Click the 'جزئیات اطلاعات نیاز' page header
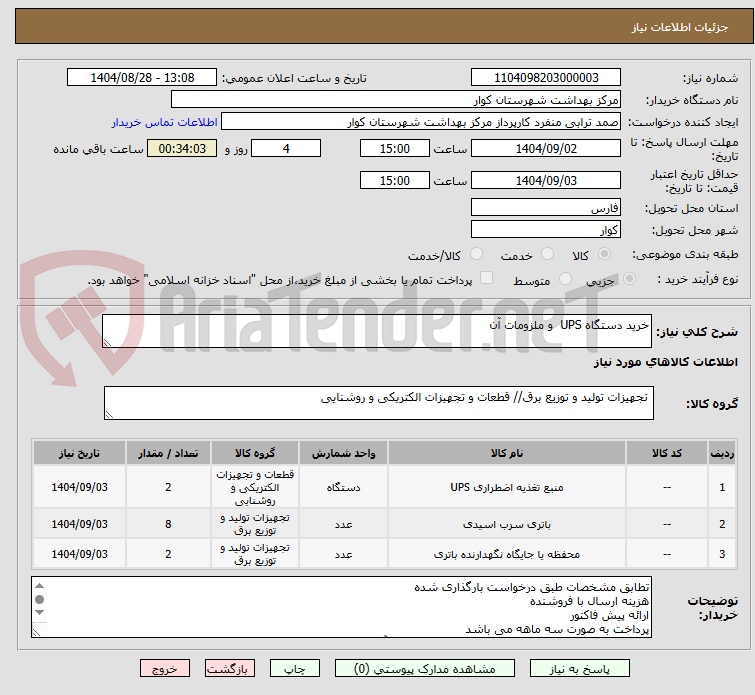Viewport: 755px width, 695px height. [x=680, y=27]
